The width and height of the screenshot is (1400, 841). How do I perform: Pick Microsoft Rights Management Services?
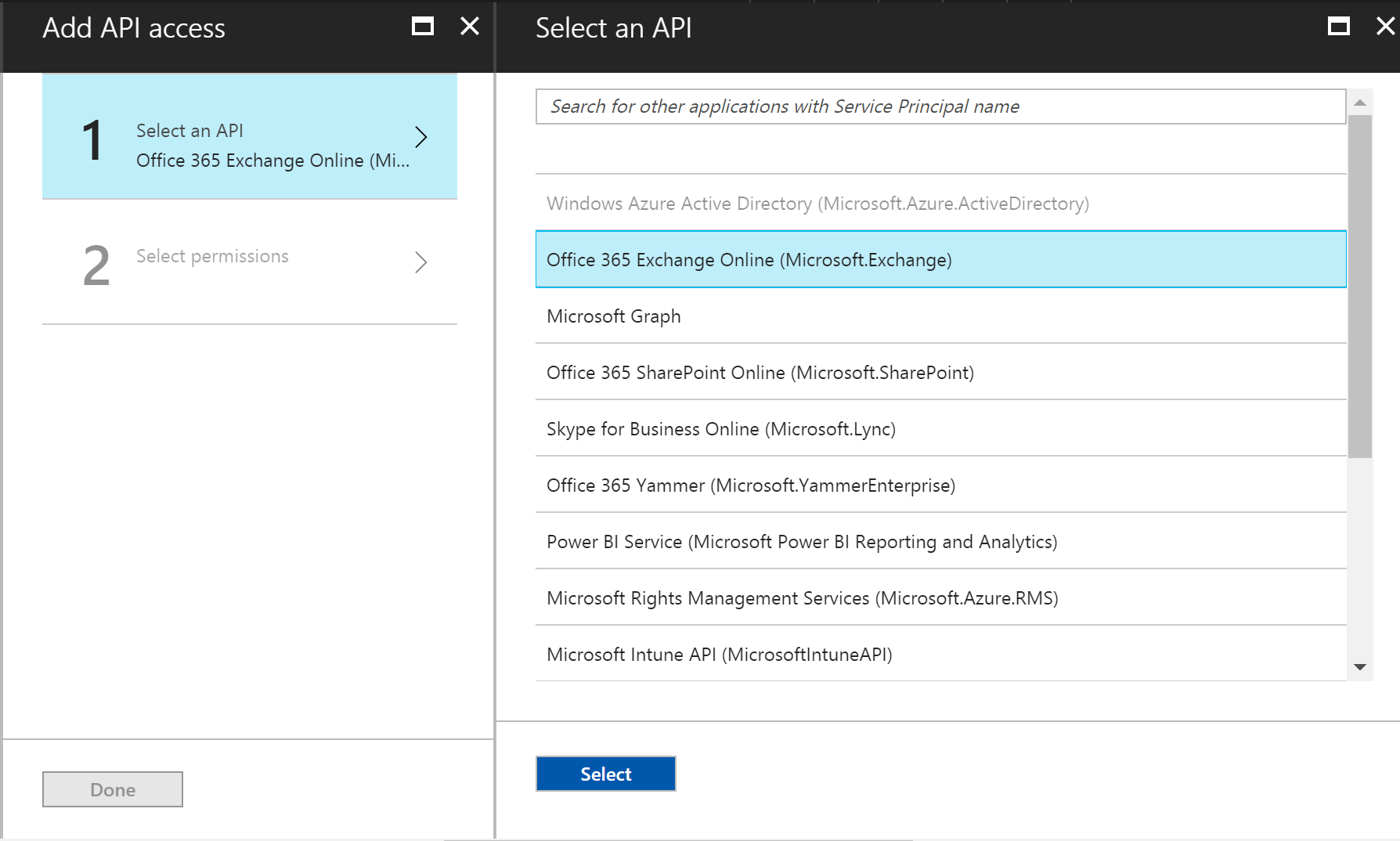[802, 598]
